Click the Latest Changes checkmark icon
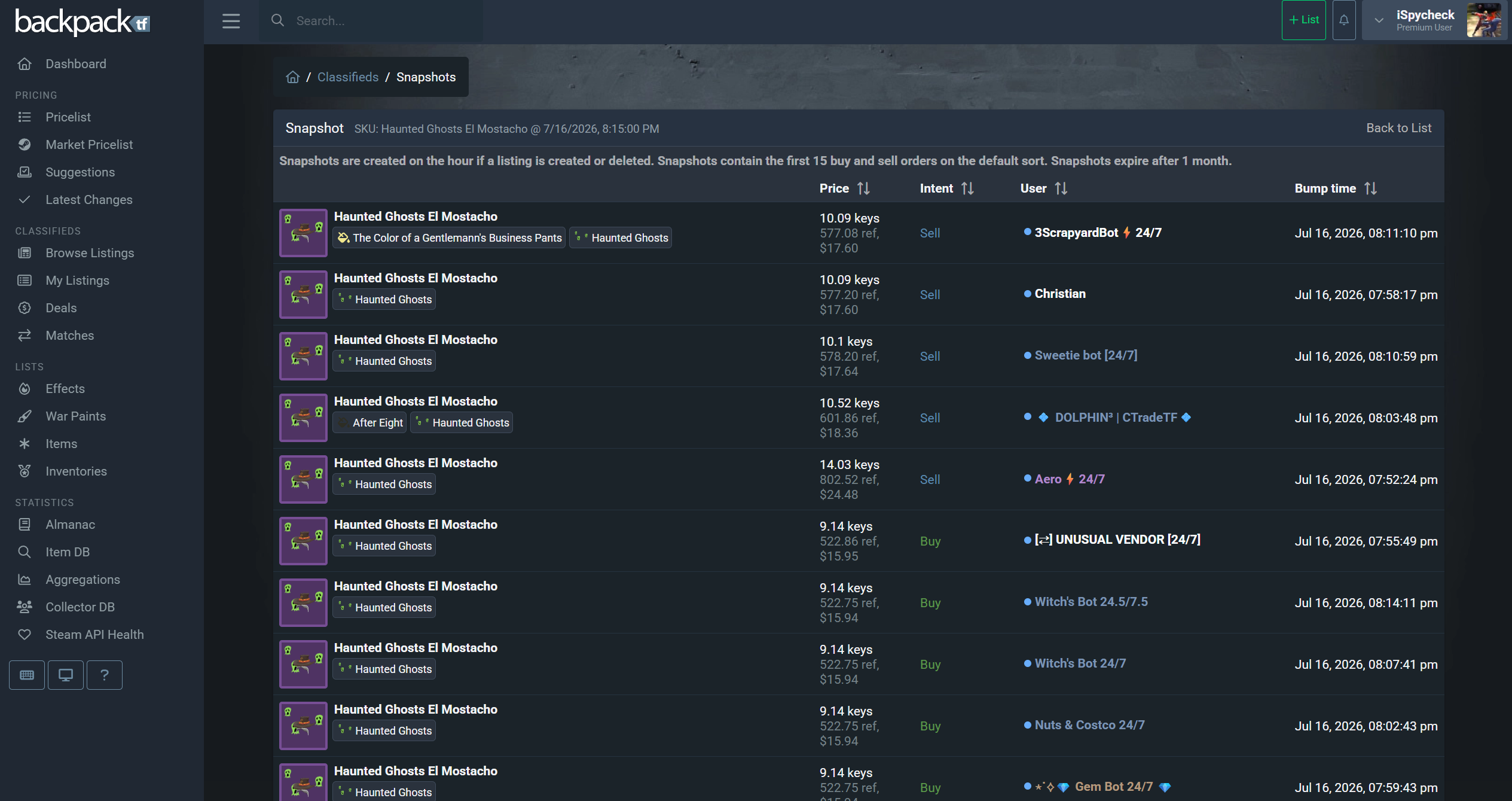The height and width of the screenshot is (801, 1512). tap(25, 200)
